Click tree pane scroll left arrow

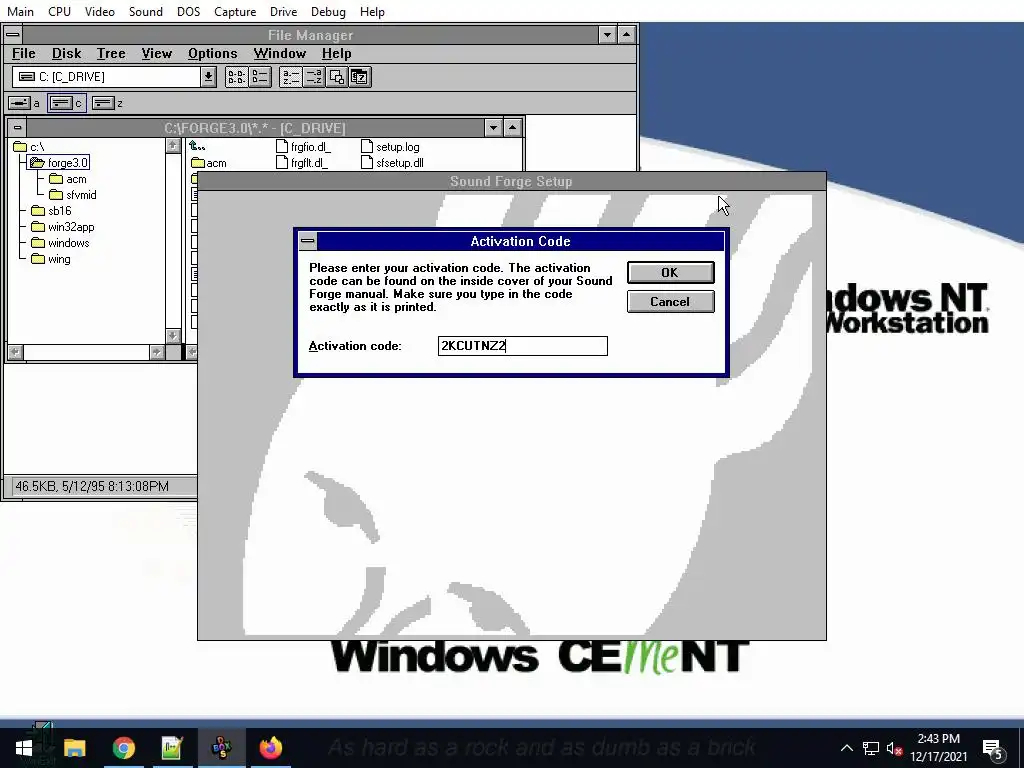click(15, 353)
